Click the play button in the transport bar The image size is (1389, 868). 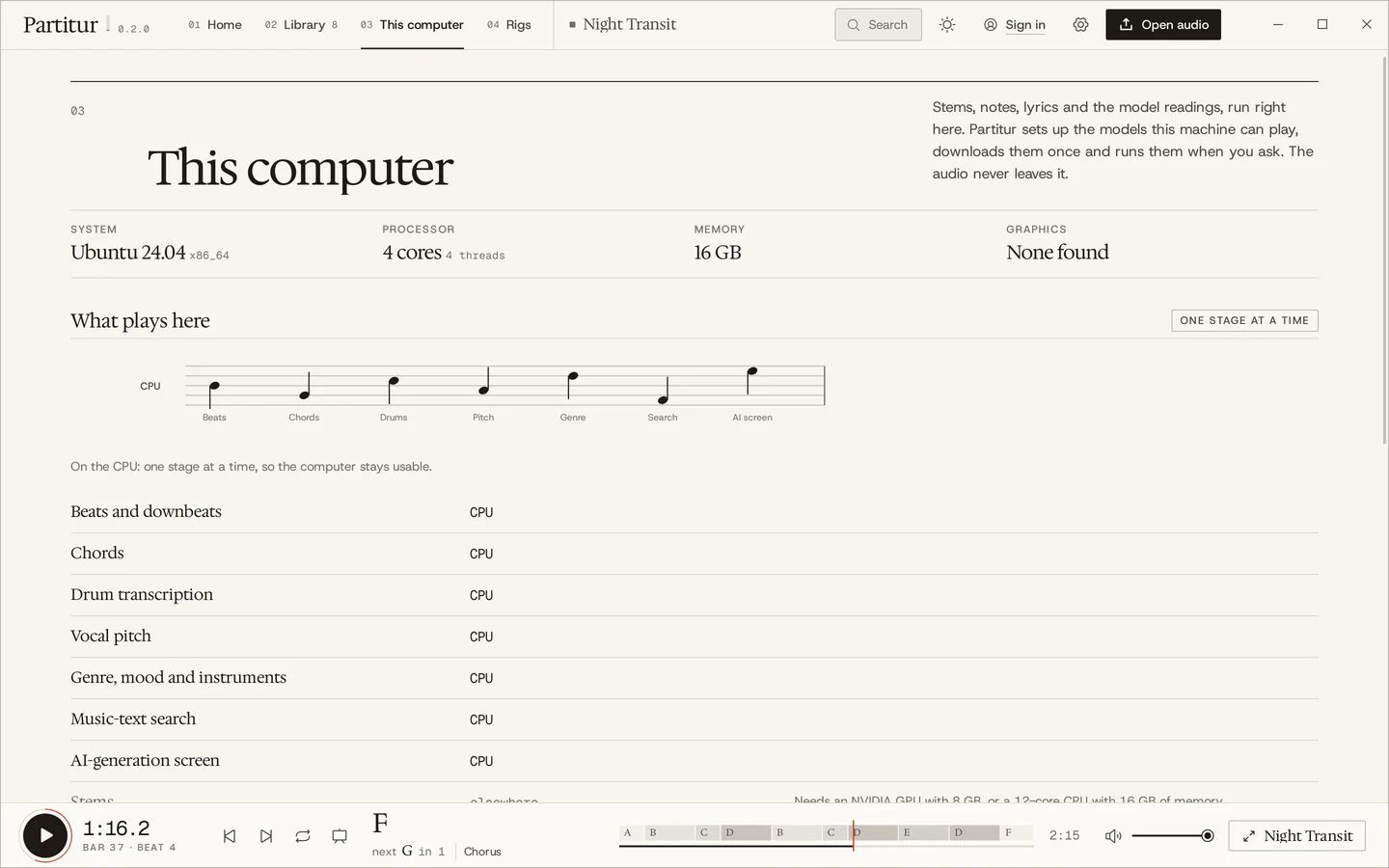coord(45,835)
